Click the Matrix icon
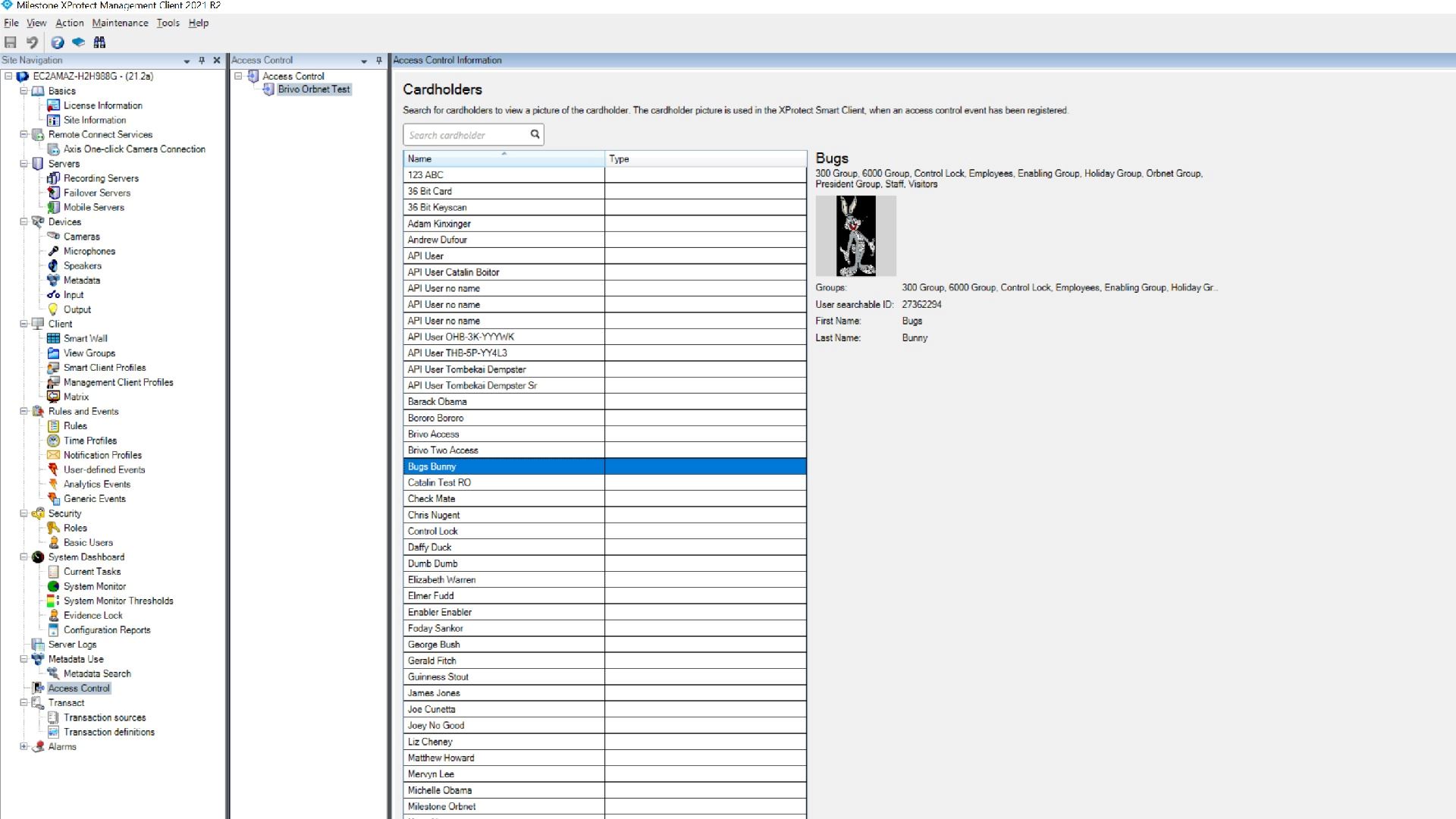Viewport: 1456px width, 819px height. pyautogui.click(x=54, y=397)
